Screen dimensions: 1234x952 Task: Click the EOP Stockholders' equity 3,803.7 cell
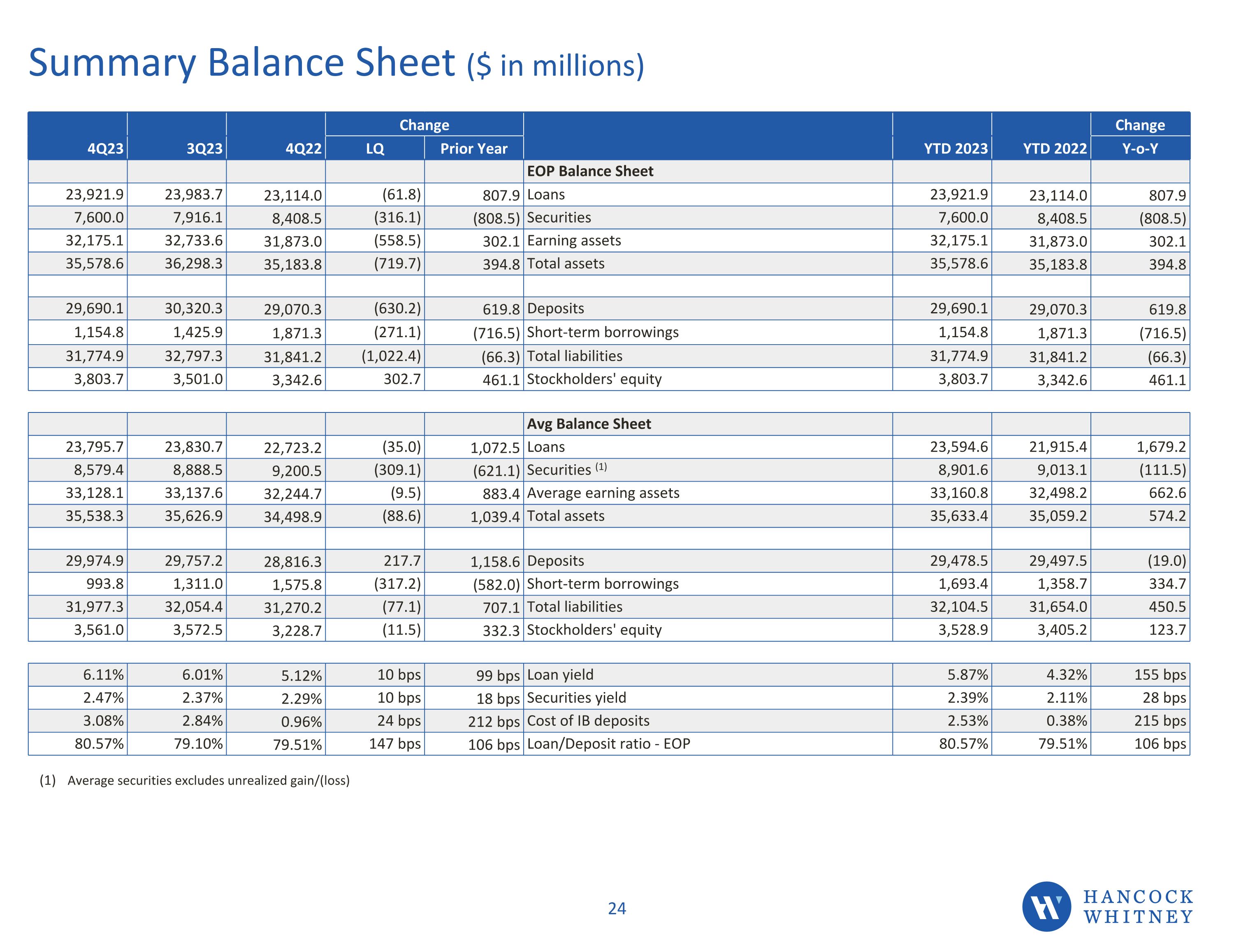pyautogui.click(x=98, y=379)
